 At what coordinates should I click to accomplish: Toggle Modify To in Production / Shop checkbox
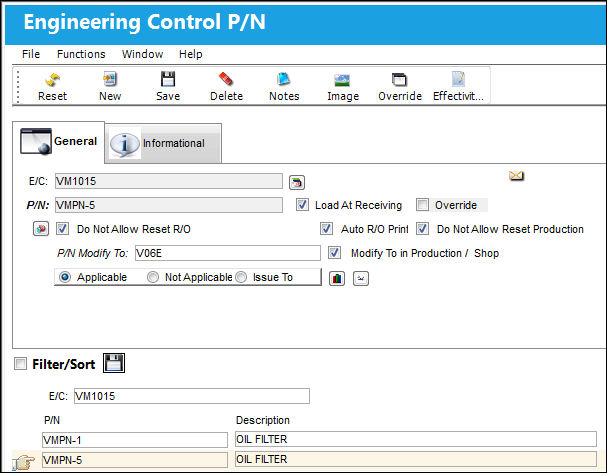tap(334, 253)
